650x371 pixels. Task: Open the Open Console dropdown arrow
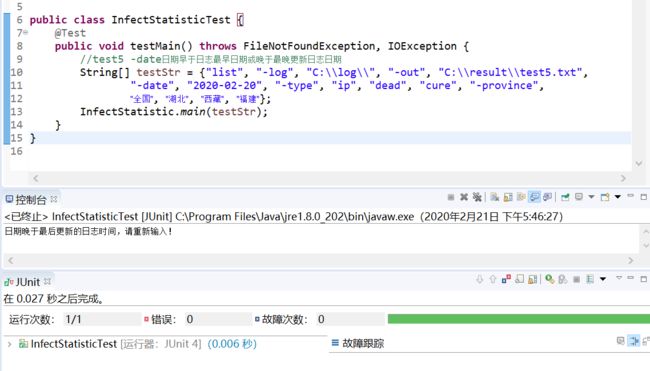click(x=618, y=197)
